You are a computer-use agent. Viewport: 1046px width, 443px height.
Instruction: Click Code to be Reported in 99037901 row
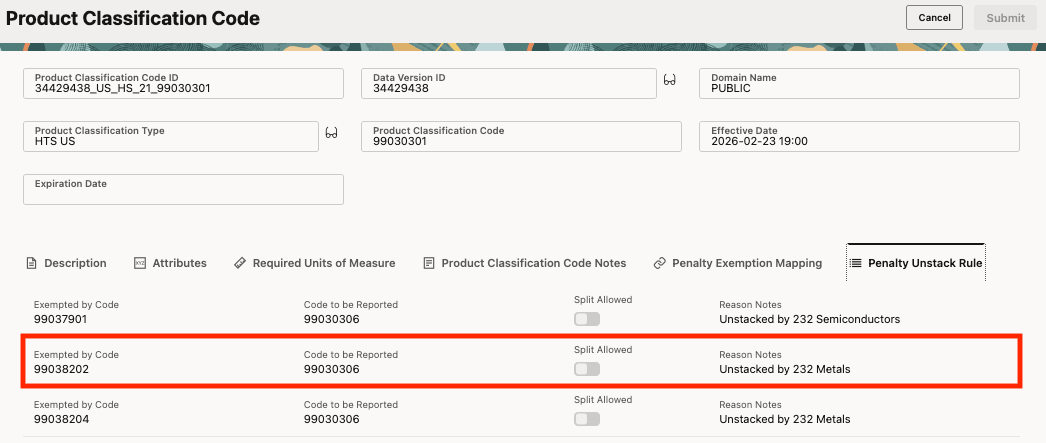[332, 320]
